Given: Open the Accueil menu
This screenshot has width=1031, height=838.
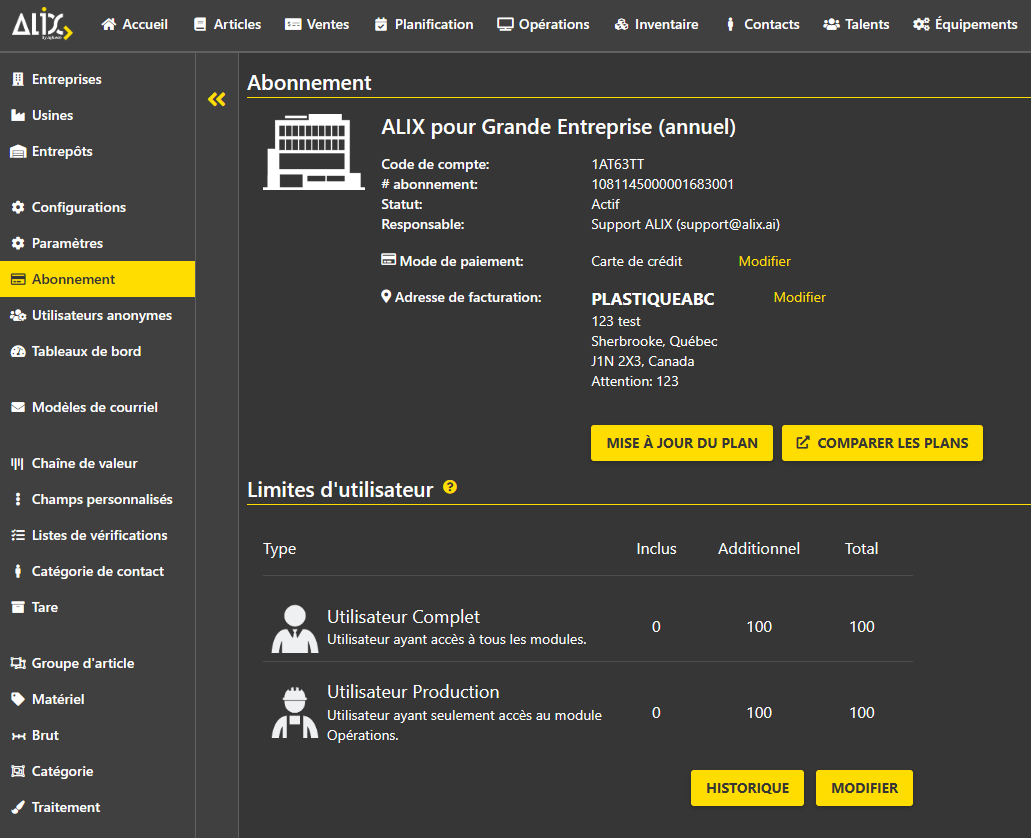Looking at the screenshot, I should tap(135, 24).
